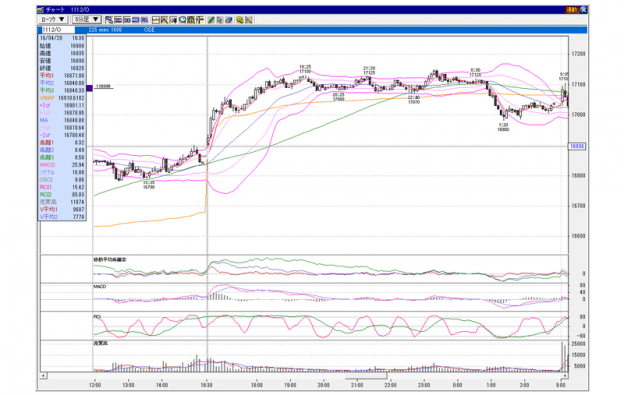Screen dimensions: 624x395
Task: Click the horizontal scrollbar thumb
Action: coord(366,375)
